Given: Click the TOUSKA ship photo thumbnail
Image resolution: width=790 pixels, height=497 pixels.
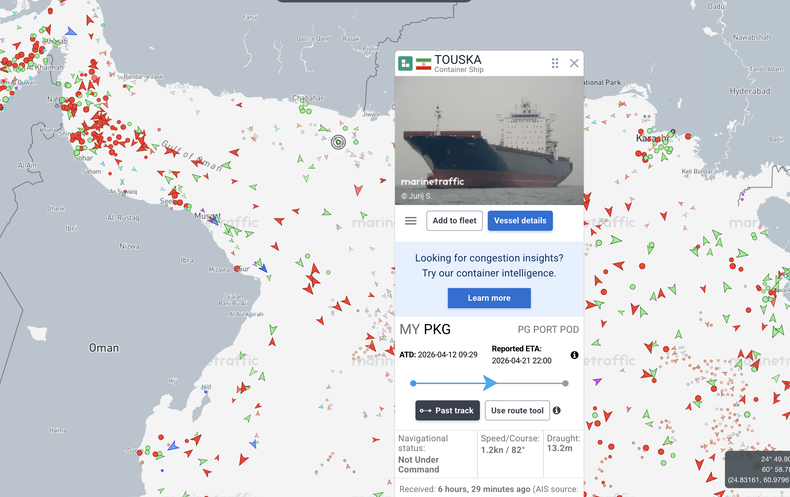Looking at the screenshot, I should [489, 141].
